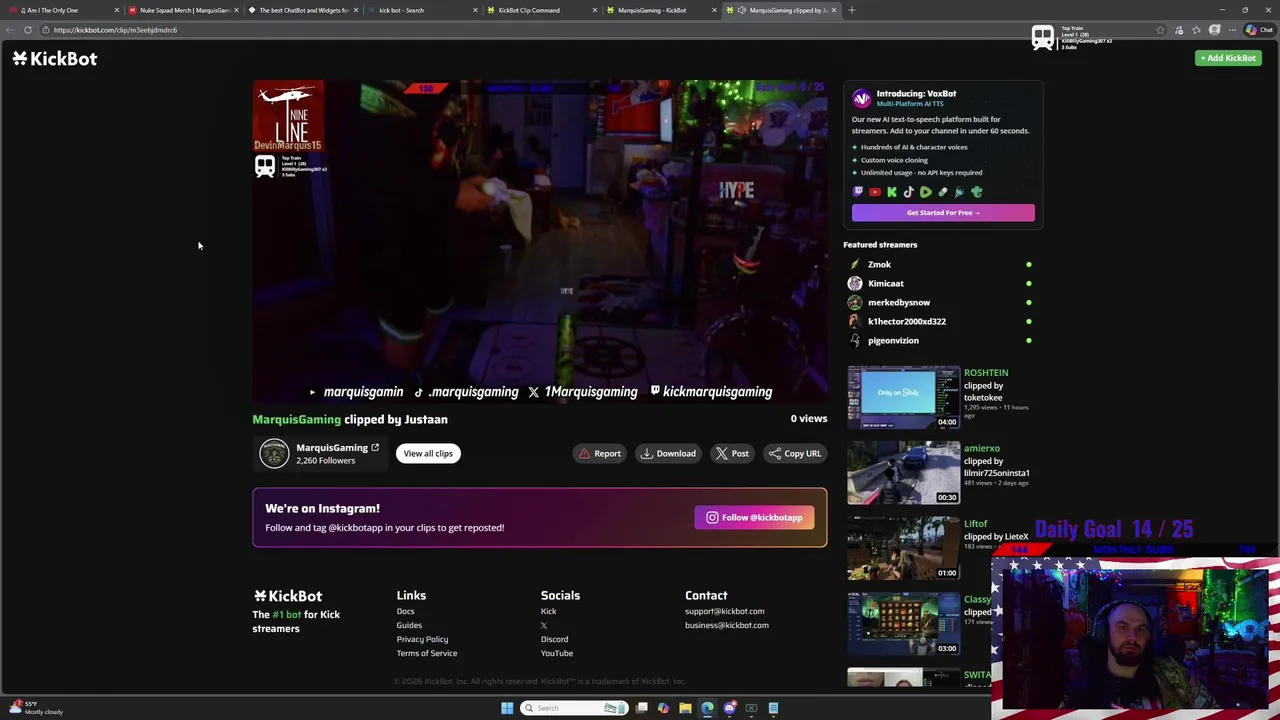The height and width of the screenshot is (720, 1280).
Task: Report this clip
Action: pyautogui.click(x=599, y=454)
